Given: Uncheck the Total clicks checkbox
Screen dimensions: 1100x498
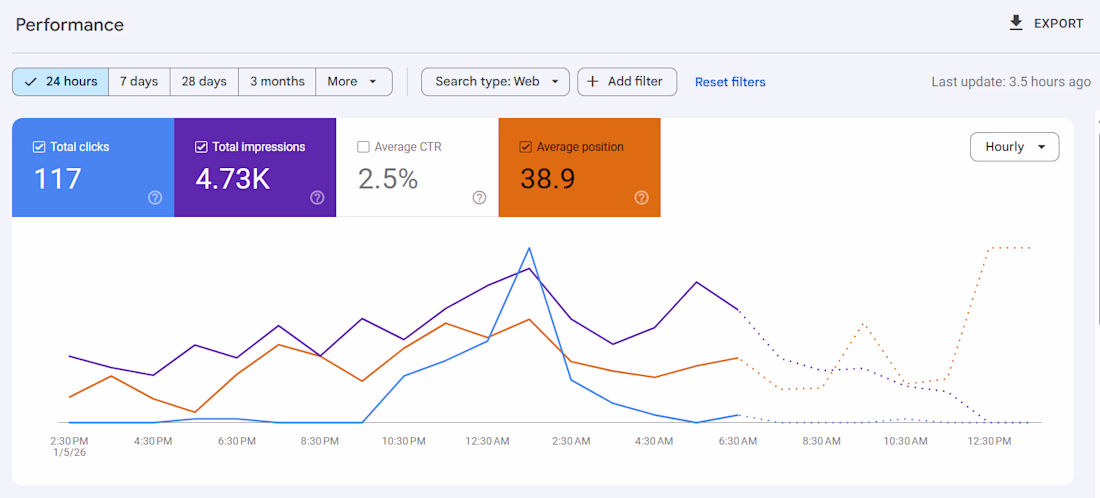Looking at the screenshot, I should (x=39, y=147).
